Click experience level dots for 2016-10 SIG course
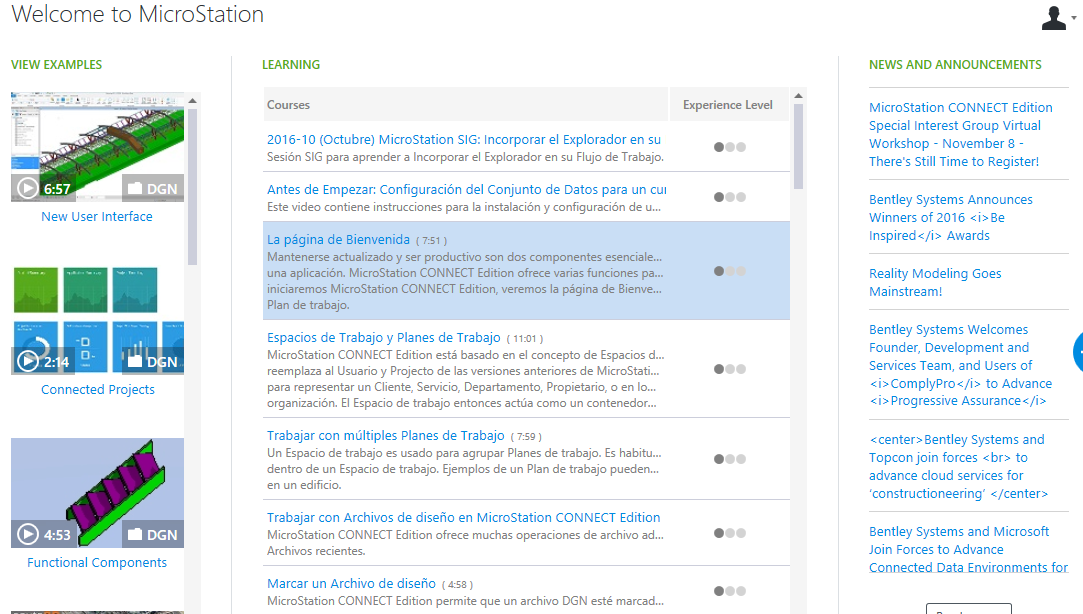 point(729,147)
